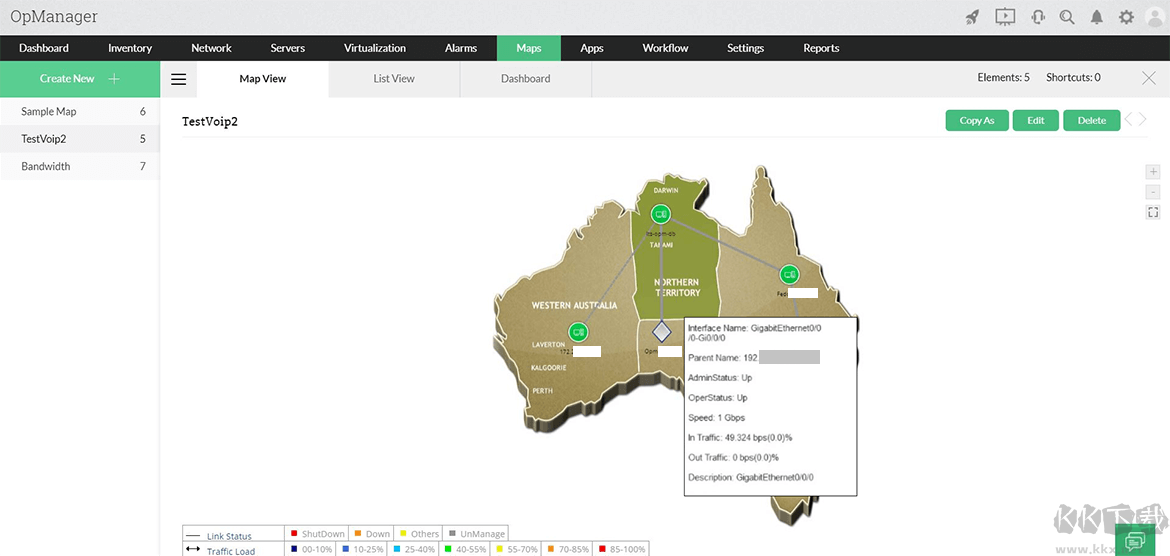Open the Network menu
The height and width of the screenshot is (556, 1170).
tap(211, 48)
